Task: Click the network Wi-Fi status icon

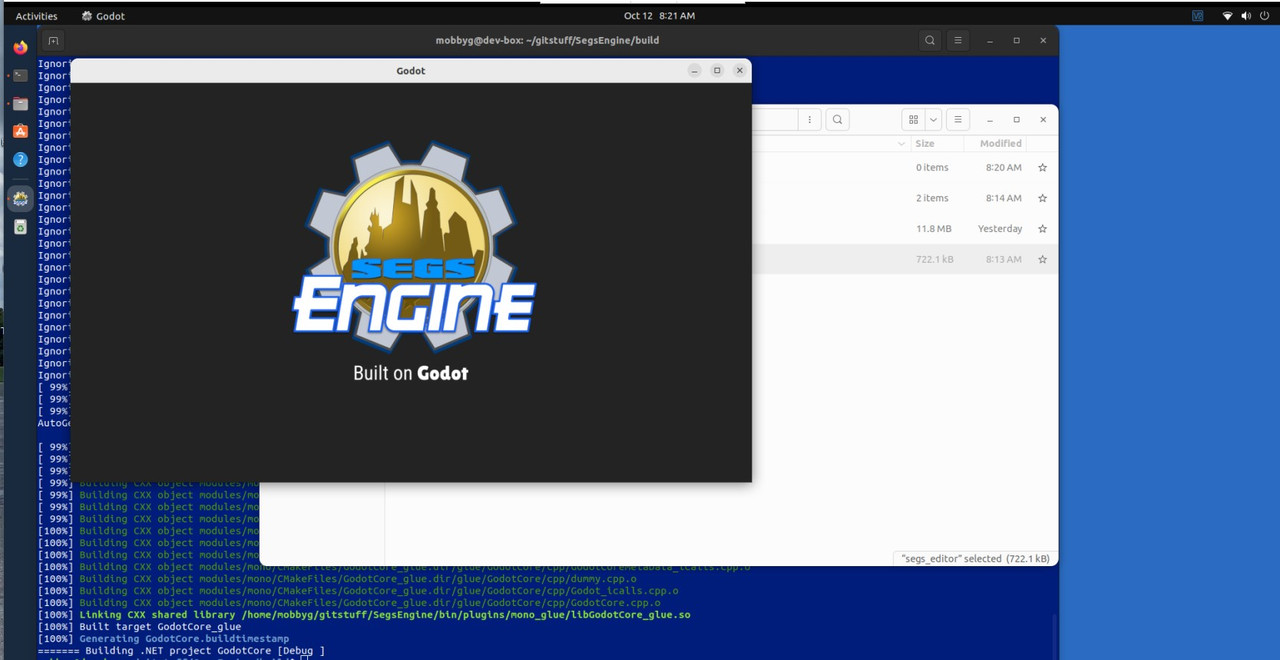Action: 1228,16
